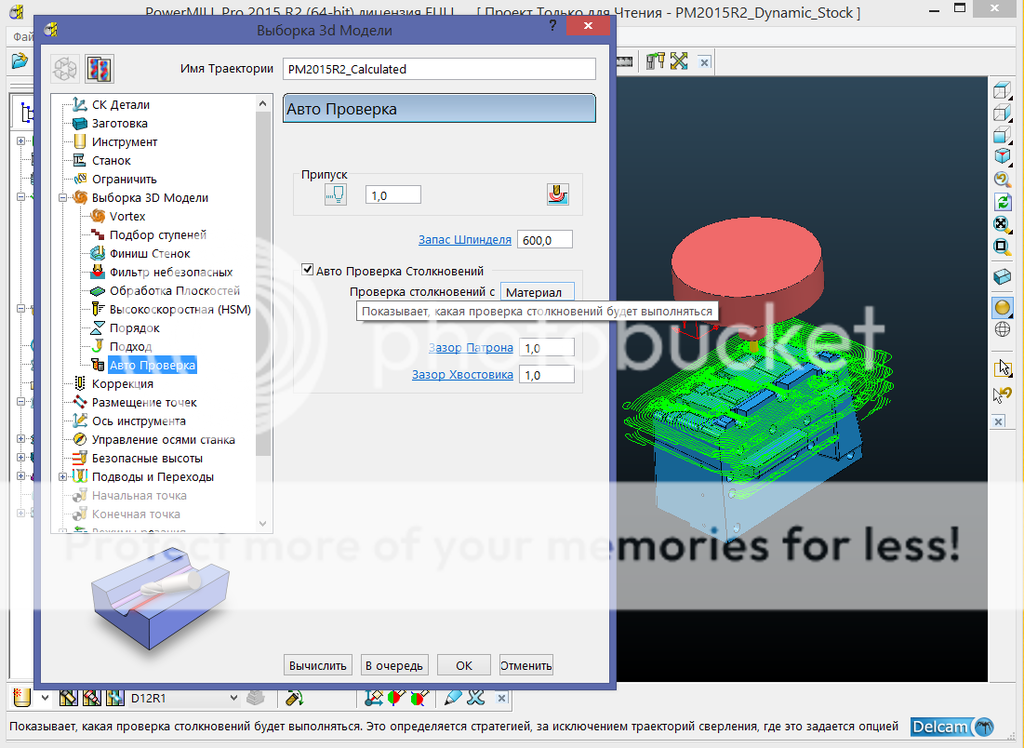Click the zoom-to-fit icon in the view toolbar
Viewport: 1024px width, 748px height.
point(1001,224)
